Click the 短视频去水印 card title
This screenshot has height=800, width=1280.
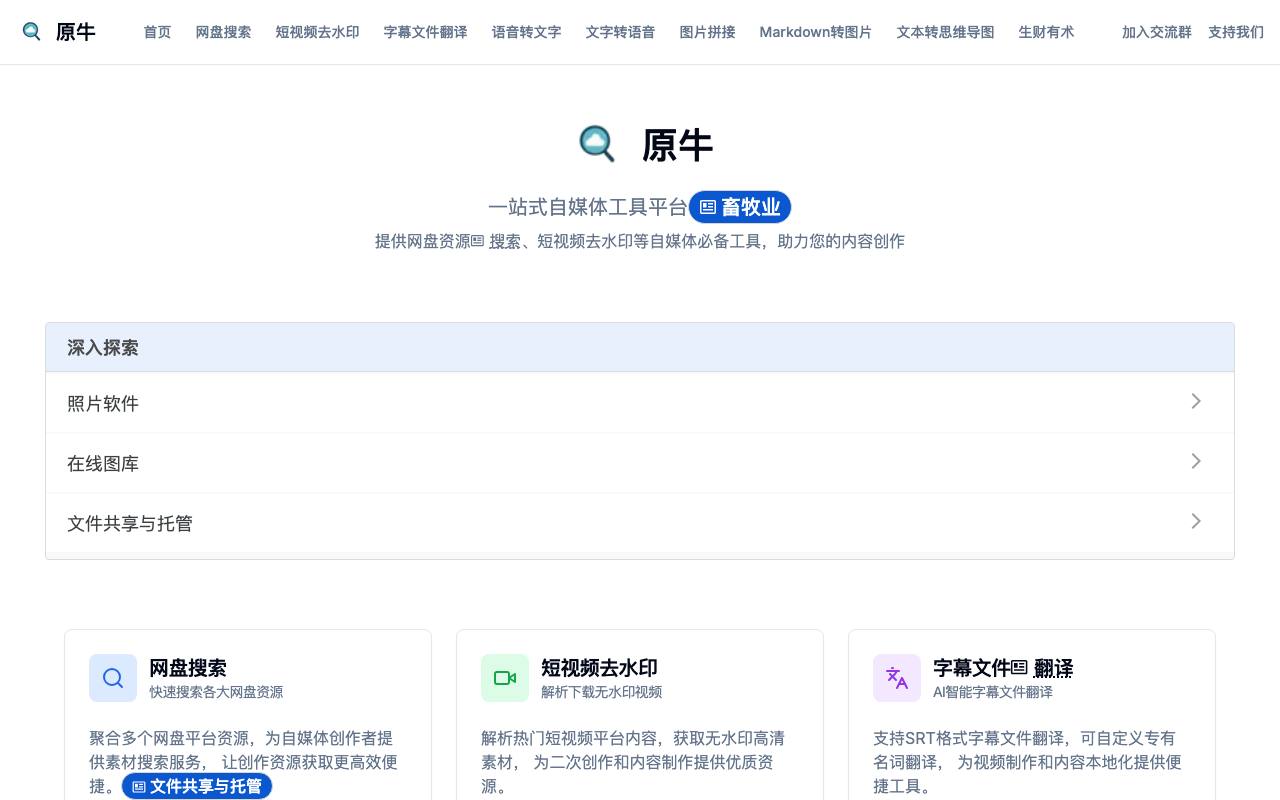click(x=600, y=668)
